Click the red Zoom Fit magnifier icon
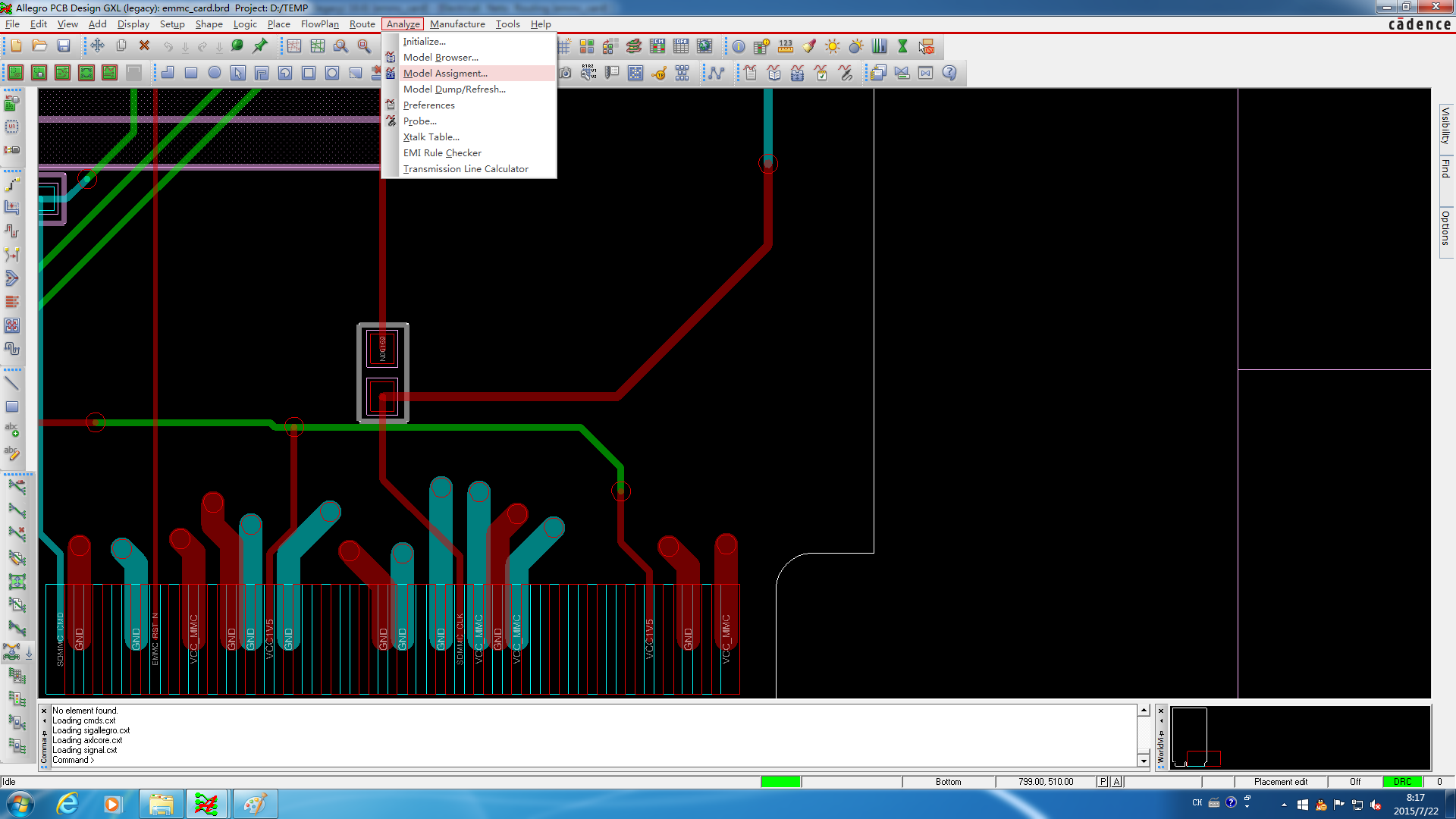 click(x=364, y=46)
